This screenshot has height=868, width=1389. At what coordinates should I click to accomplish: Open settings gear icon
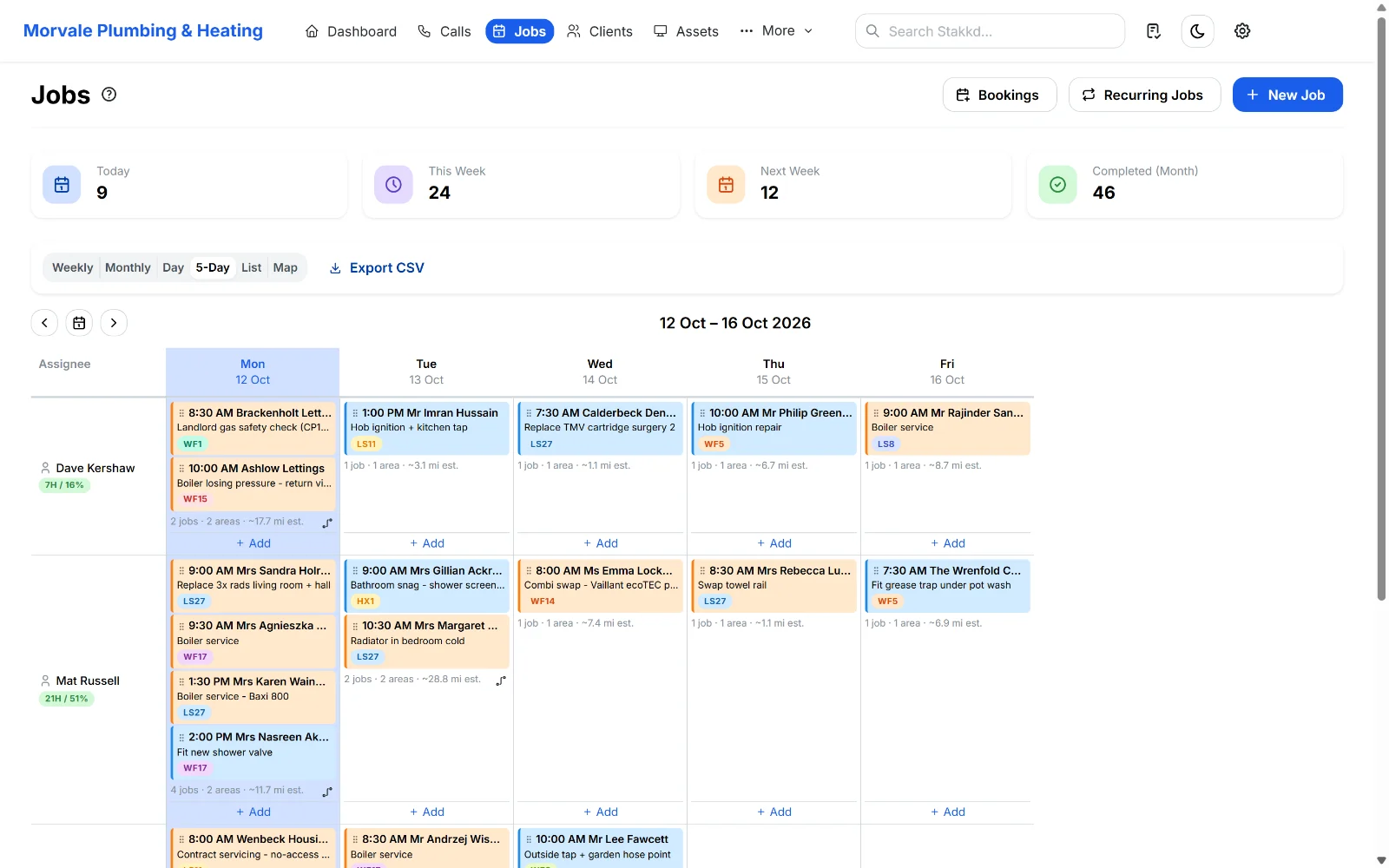1242,31
